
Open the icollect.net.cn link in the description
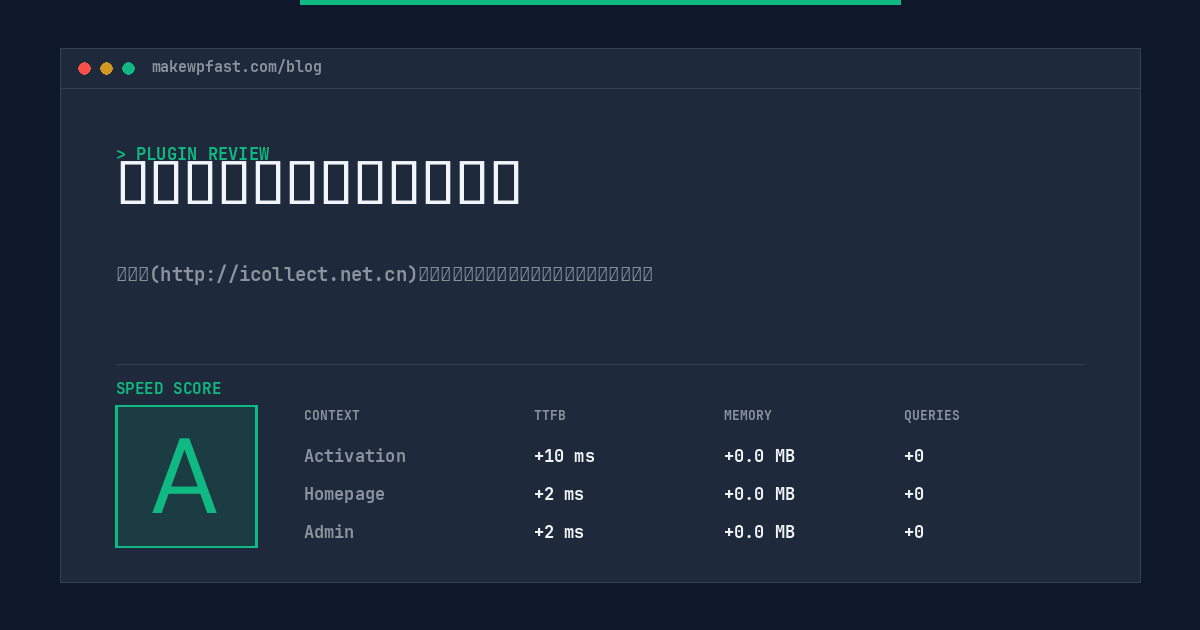coord(284,274)
